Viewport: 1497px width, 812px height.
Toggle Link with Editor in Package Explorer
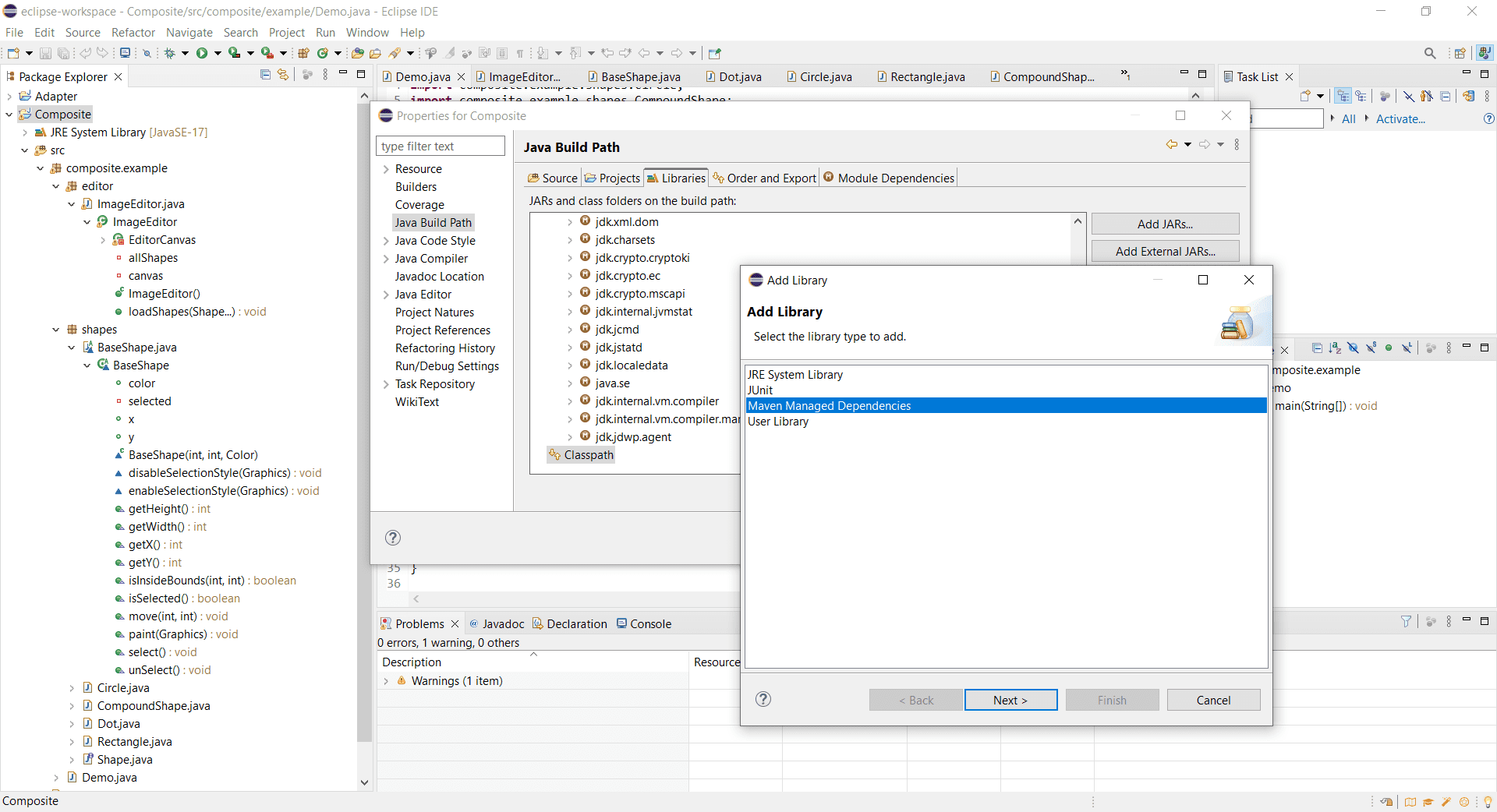coord(283,75)
